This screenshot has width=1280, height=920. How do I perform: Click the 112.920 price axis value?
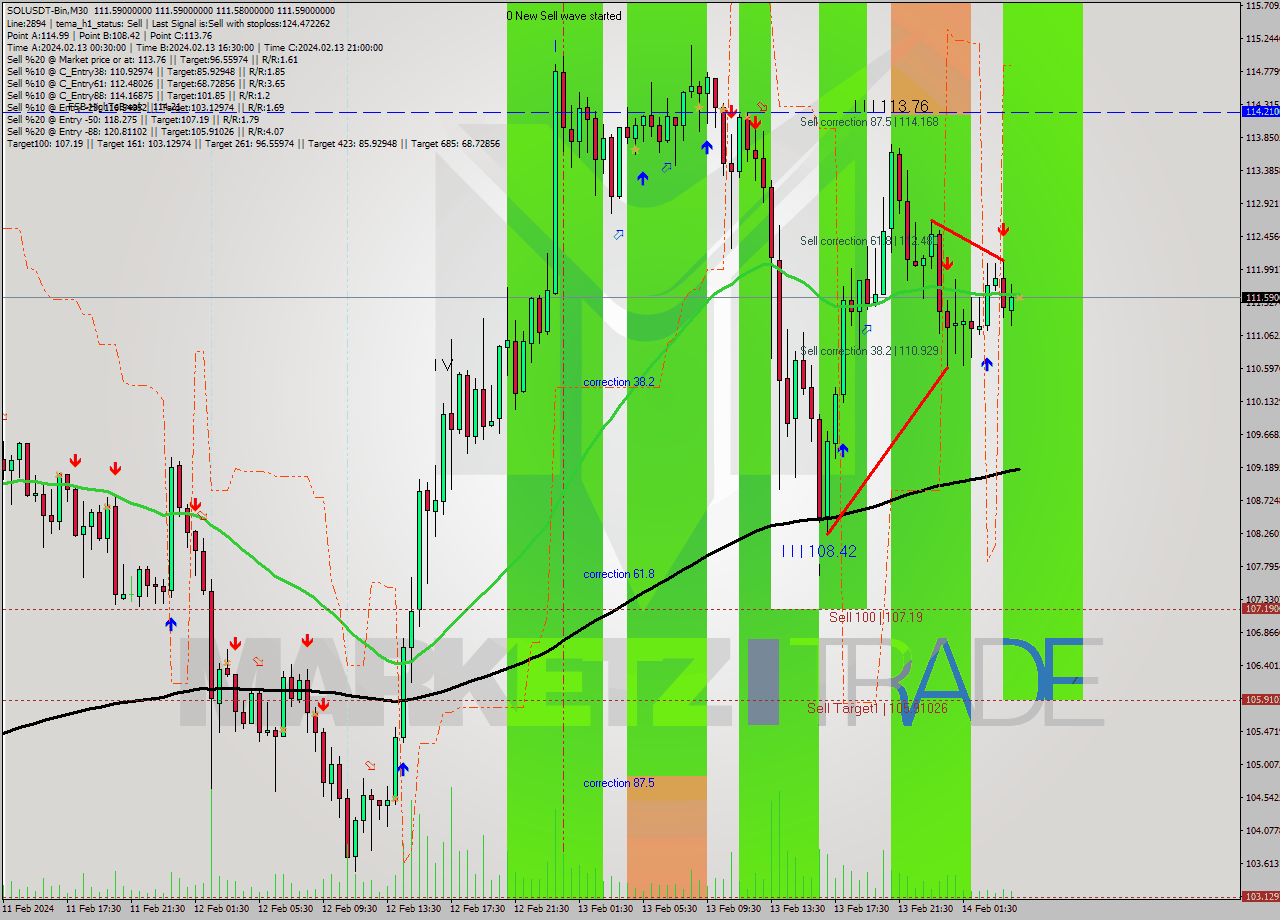coord(1262,203)
